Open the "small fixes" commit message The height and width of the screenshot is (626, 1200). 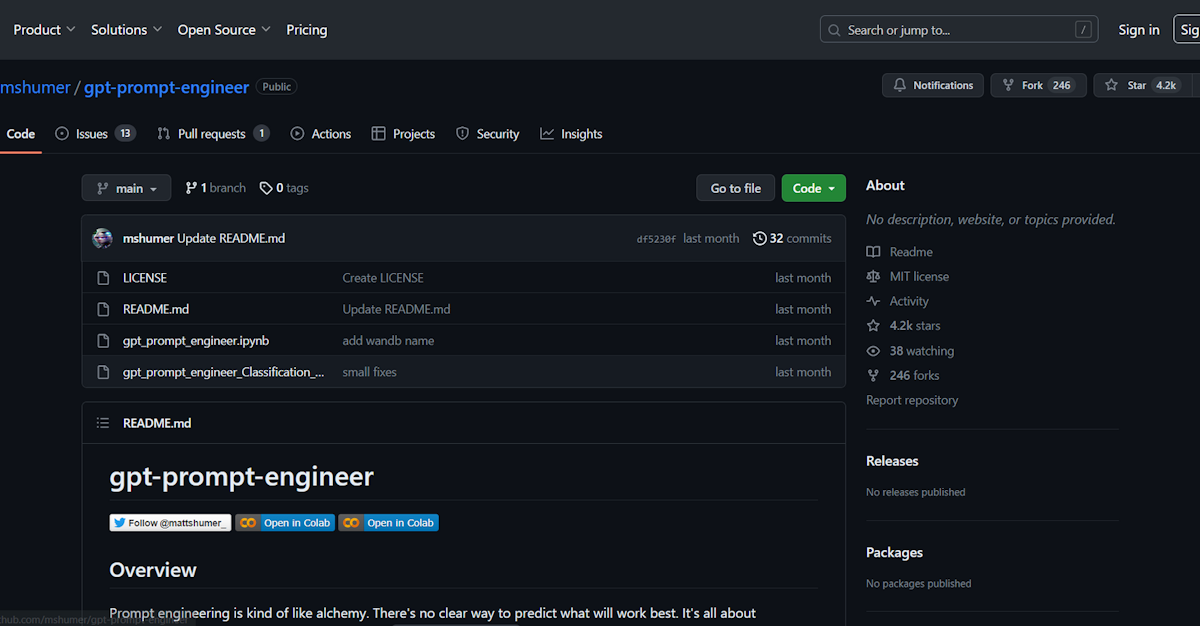tap(370, 372)
